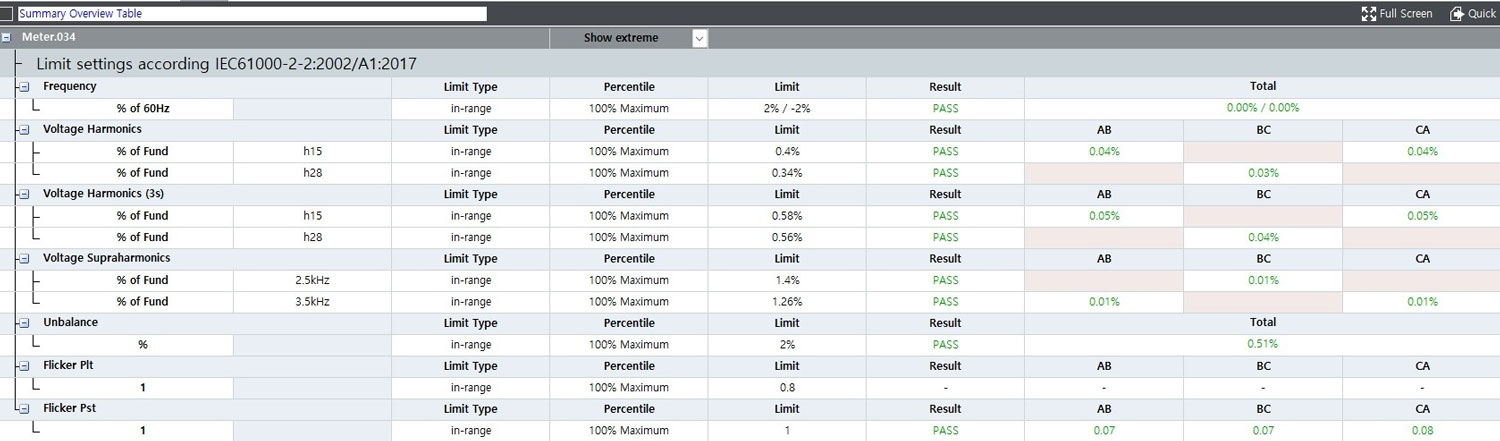Click the Full Screen expand icon
Viewport: 1500px width, 441px height.
click(x=1369, y=14)
